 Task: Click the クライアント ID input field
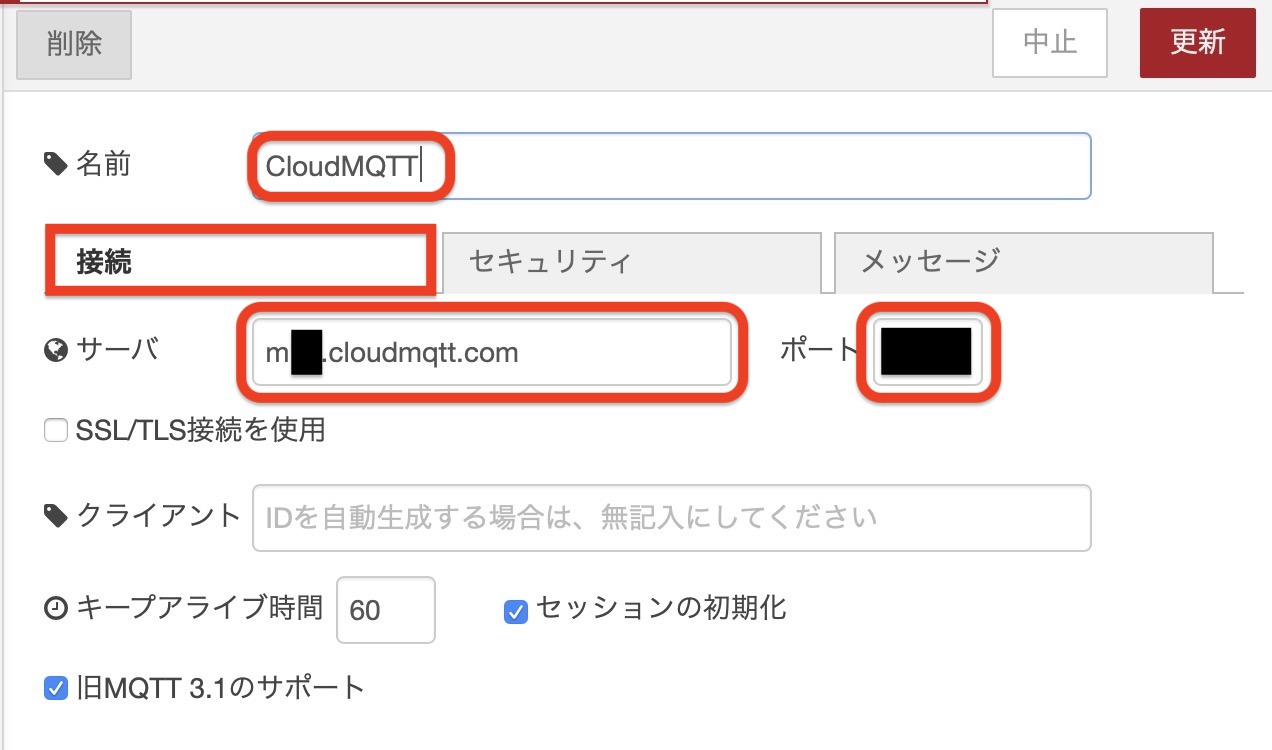(x=671, y=518)
